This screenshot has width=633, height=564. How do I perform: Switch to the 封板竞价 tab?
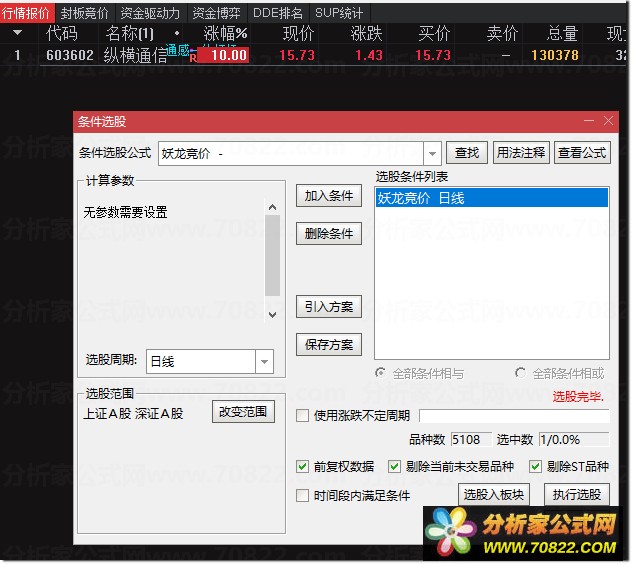[x=85, y=13]
